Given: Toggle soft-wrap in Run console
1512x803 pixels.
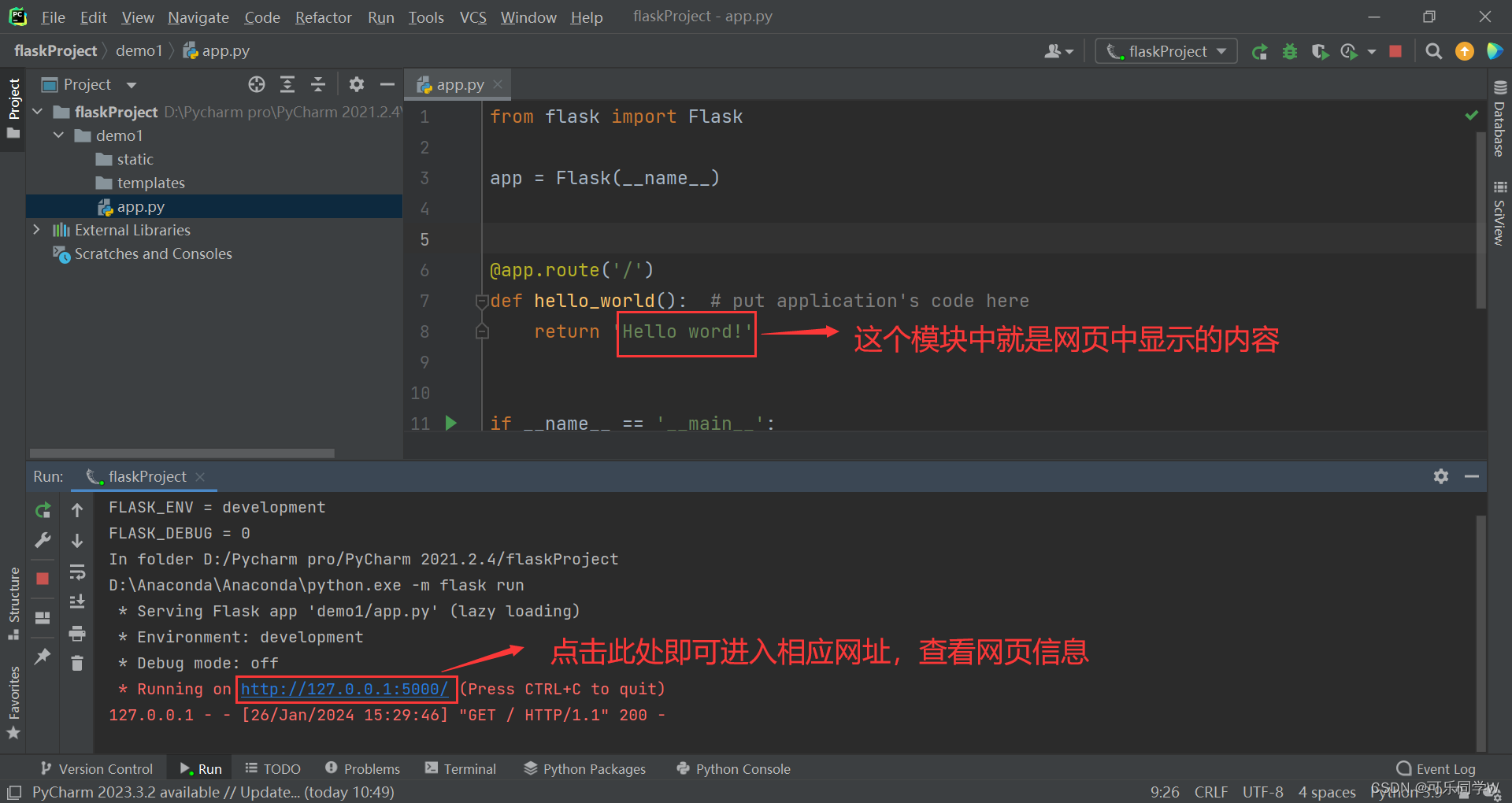Looking at the screenshot, I should coord(77,572).
